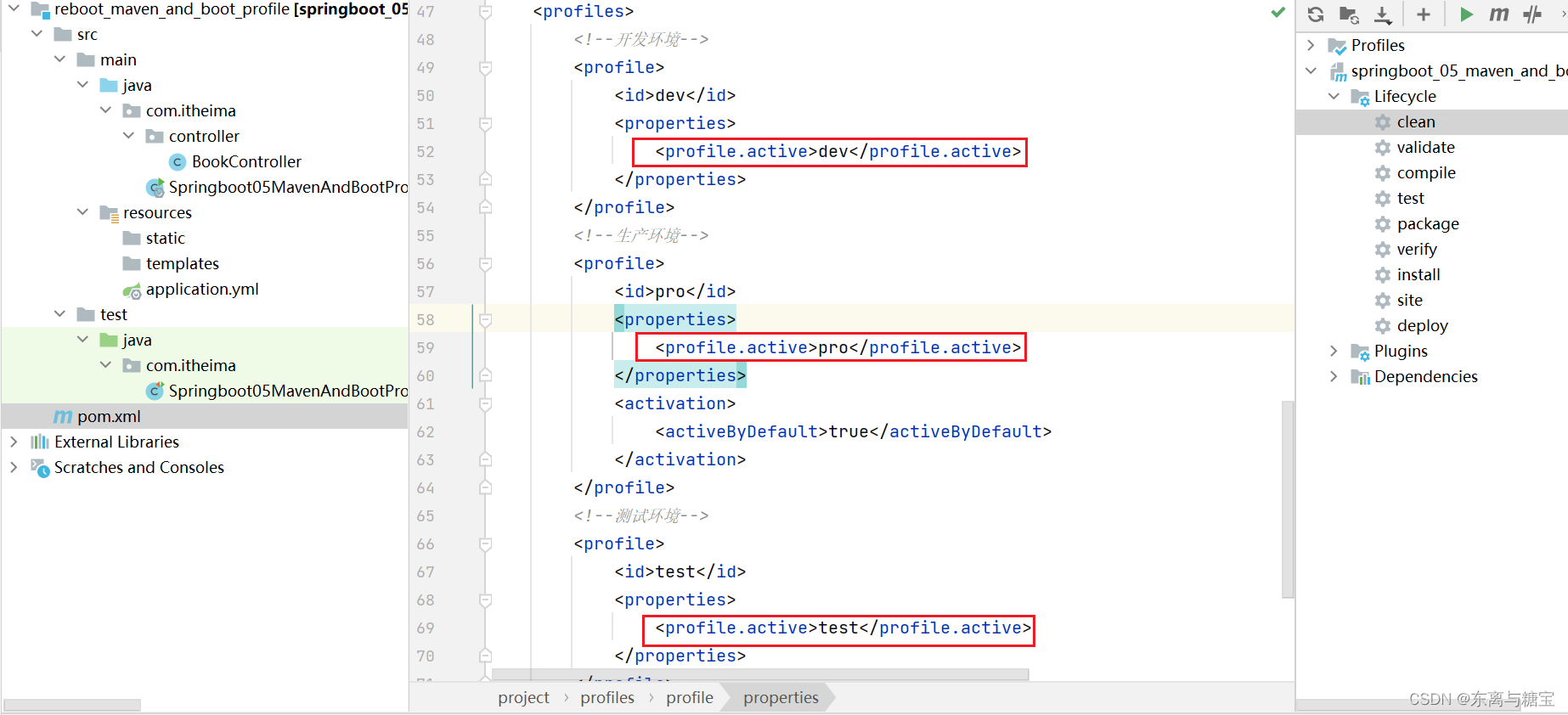Click download sources and documentation icon
The width and height of the screenshot is (1568, 715).
[1383, 14]
